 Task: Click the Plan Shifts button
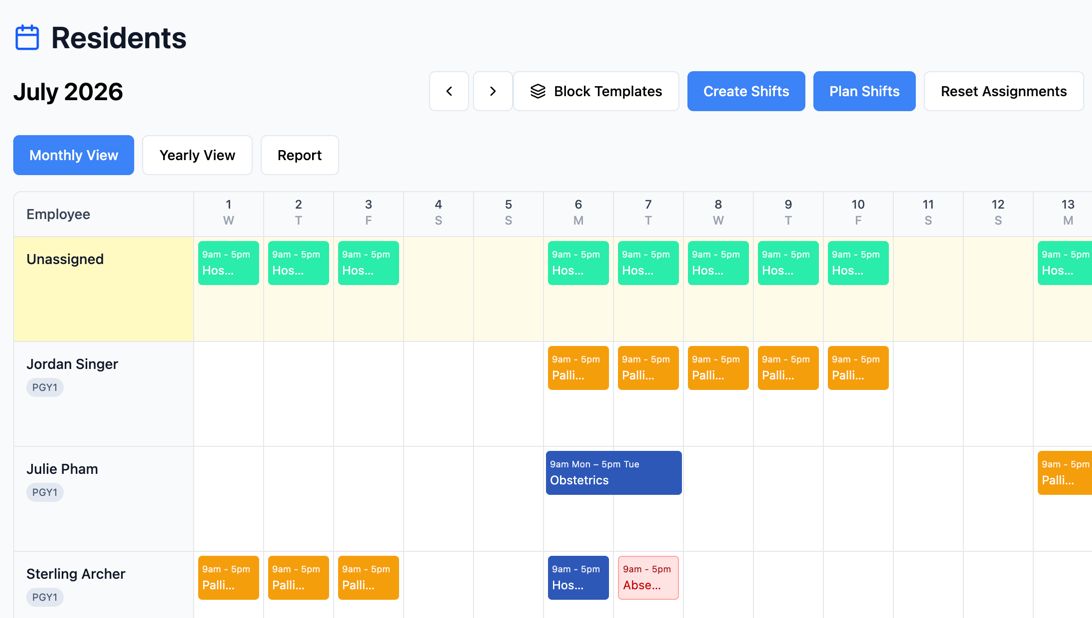click(x=864, y=91)
